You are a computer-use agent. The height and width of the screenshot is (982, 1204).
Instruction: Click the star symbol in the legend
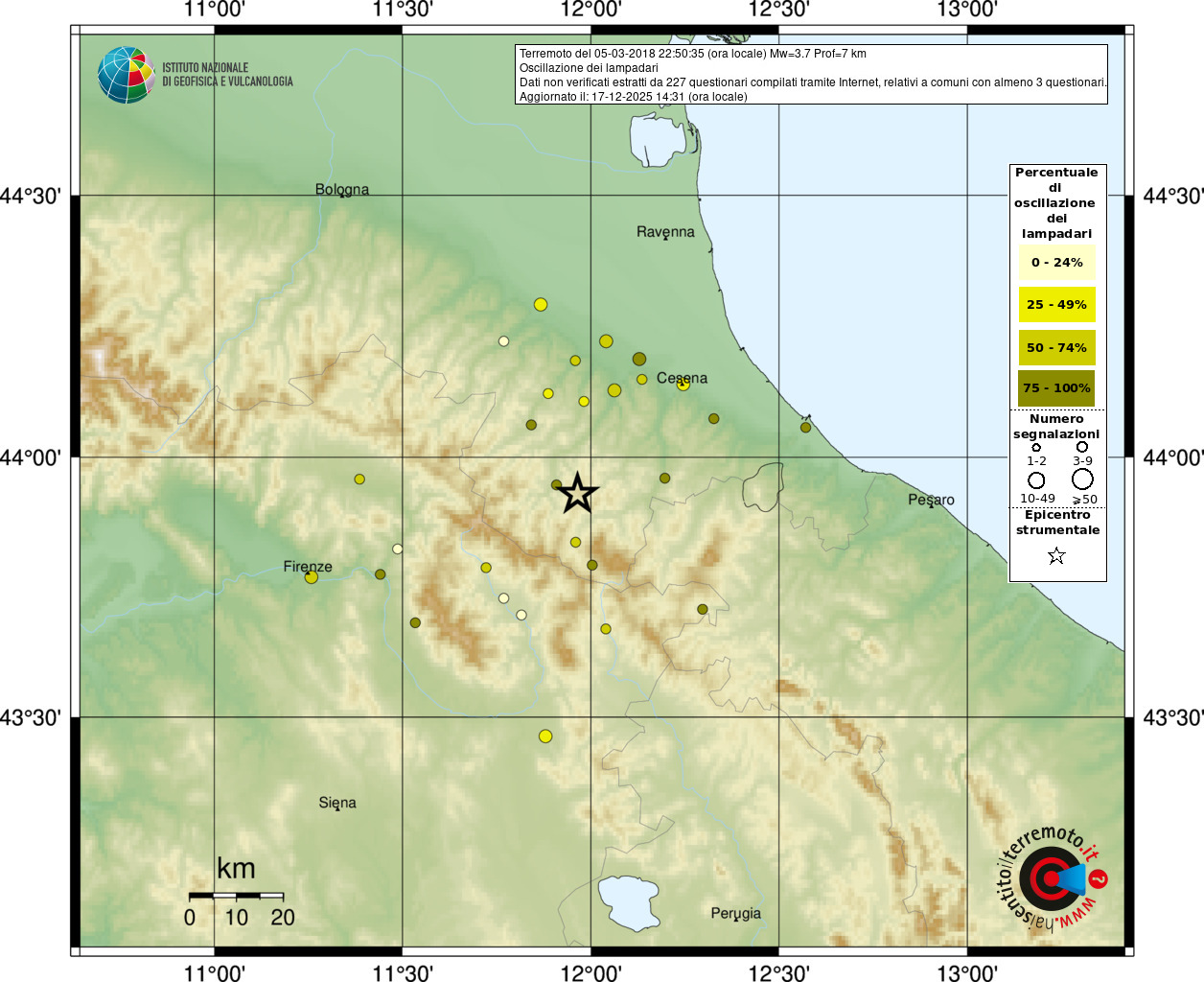(1056, 555)
